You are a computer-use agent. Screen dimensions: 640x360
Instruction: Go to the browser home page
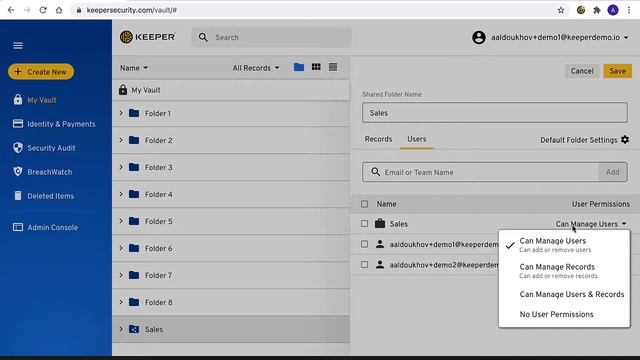pyautogui.click(x=59, y=10)
